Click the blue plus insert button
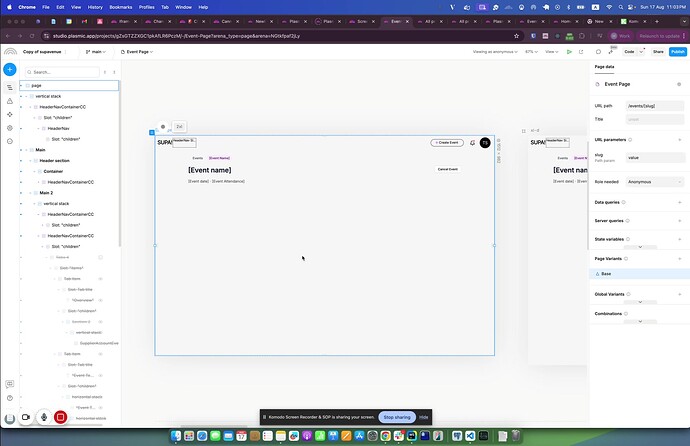Screen dimensions: 690x446 point(9,69)
